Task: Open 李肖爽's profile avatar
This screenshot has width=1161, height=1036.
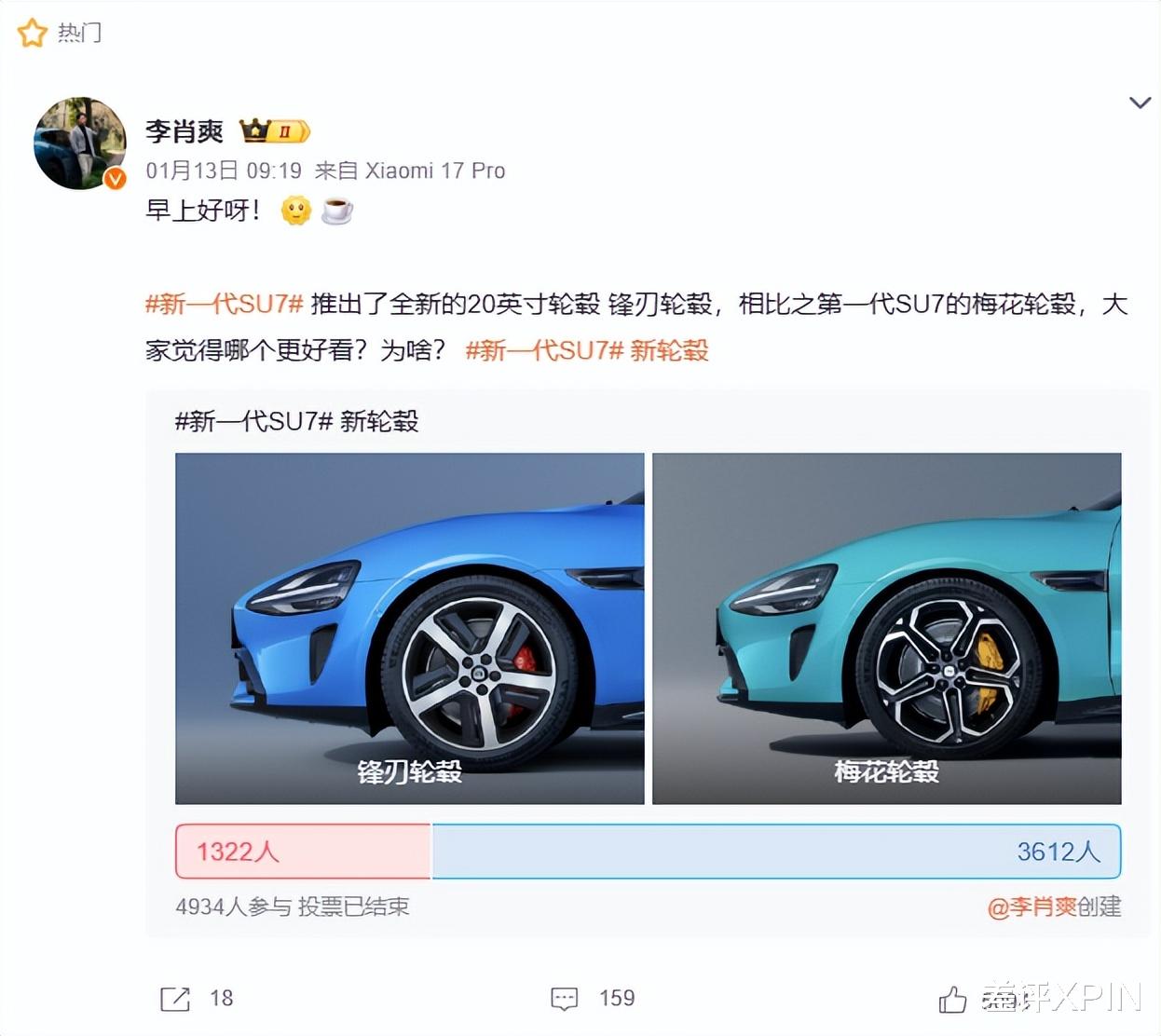Action: (x=80, y=143)
